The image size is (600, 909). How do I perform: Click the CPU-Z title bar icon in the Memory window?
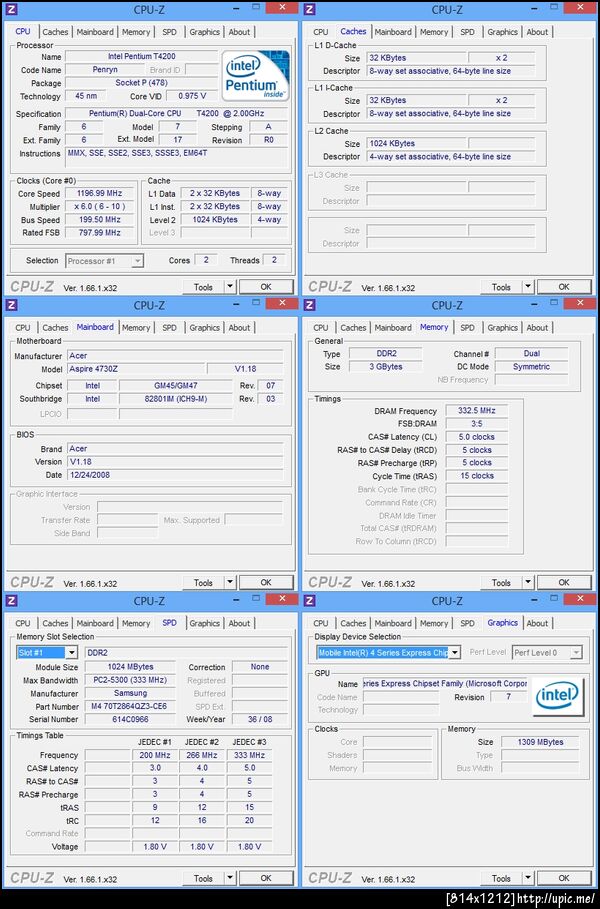(x=310, y=305)
